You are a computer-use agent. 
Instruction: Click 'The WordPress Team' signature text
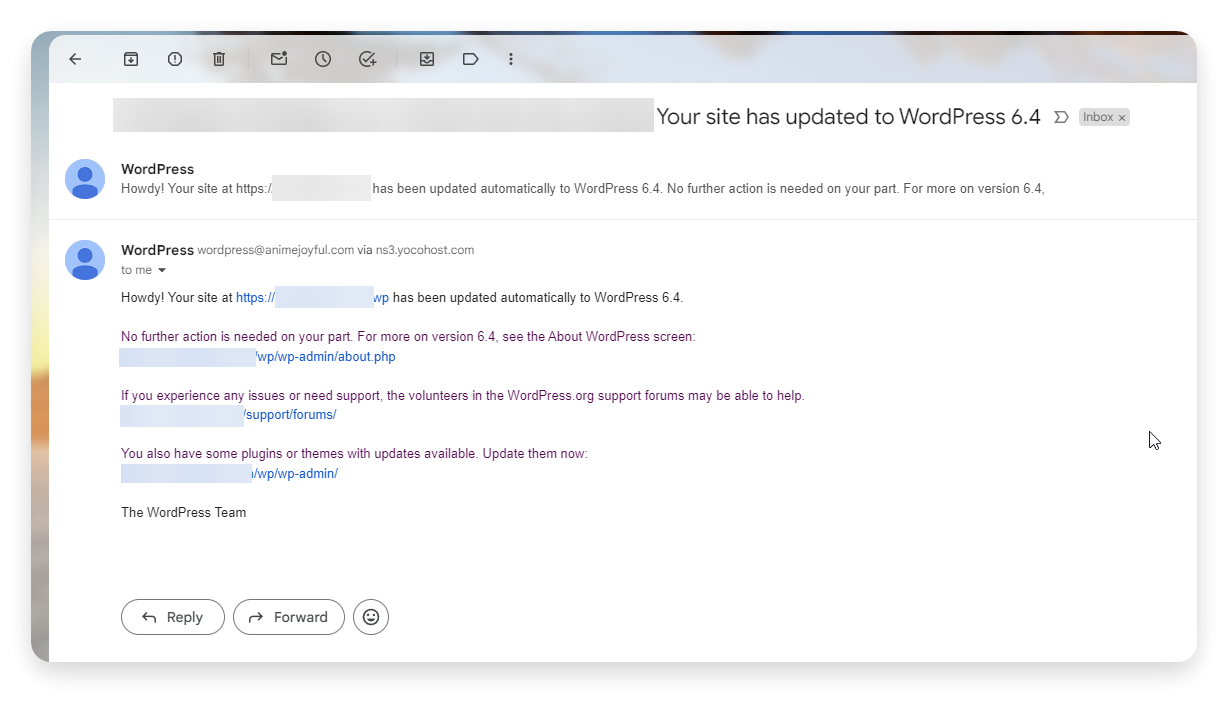tap(183, 512)
